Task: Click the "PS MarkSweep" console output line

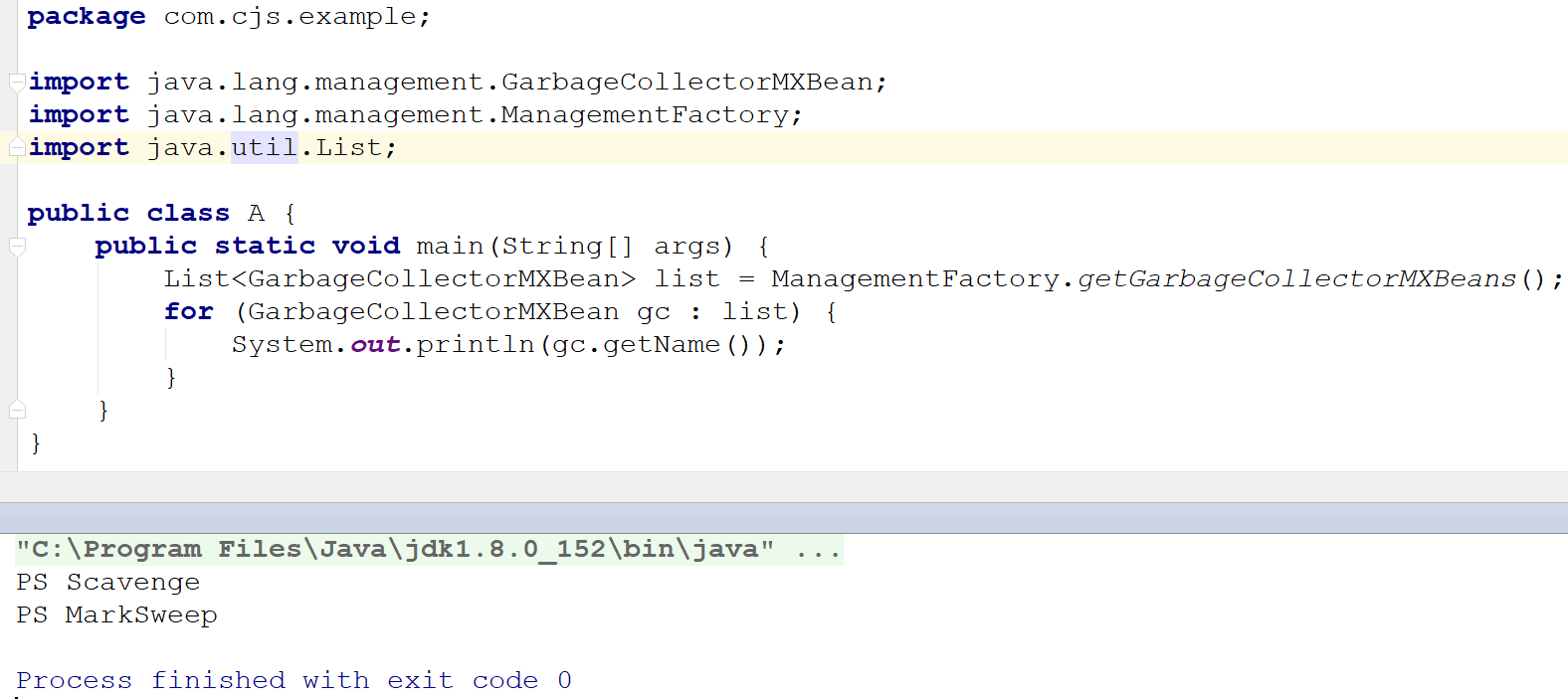Action: (x=116, y=614)
